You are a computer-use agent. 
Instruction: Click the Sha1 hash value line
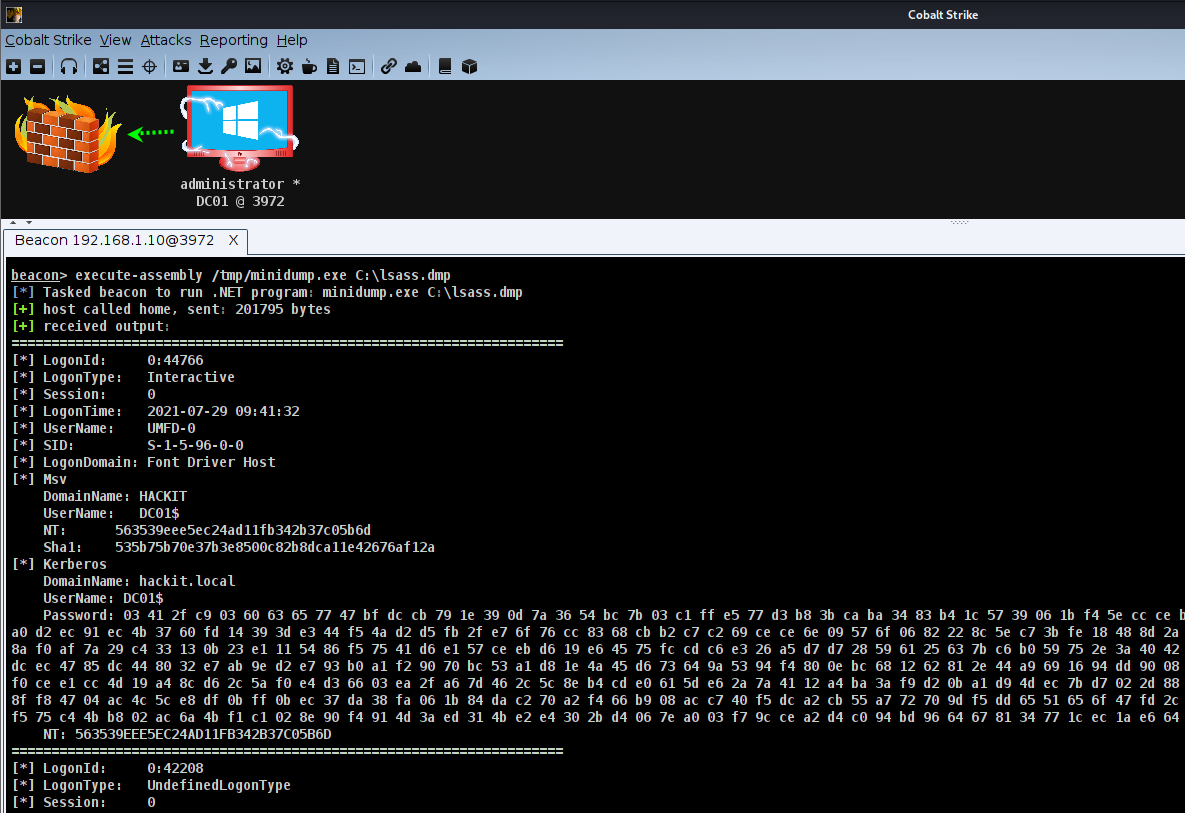pyautogui.click(x=239, y=547)
